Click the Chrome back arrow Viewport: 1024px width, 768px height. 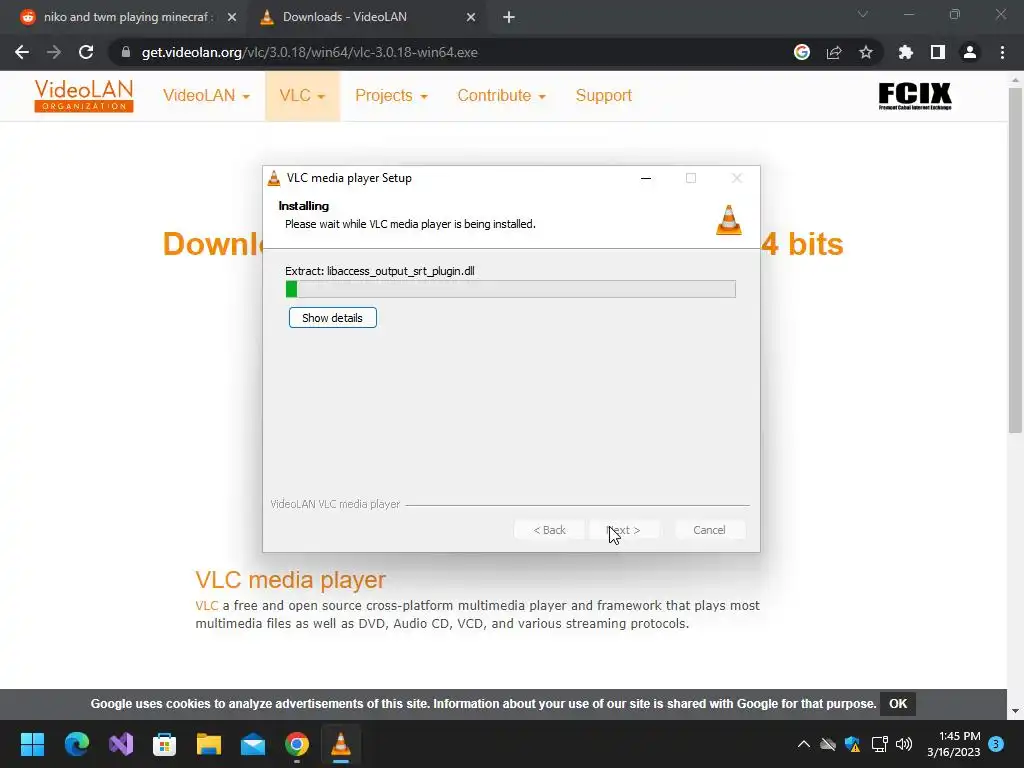[x=22, y=52]
